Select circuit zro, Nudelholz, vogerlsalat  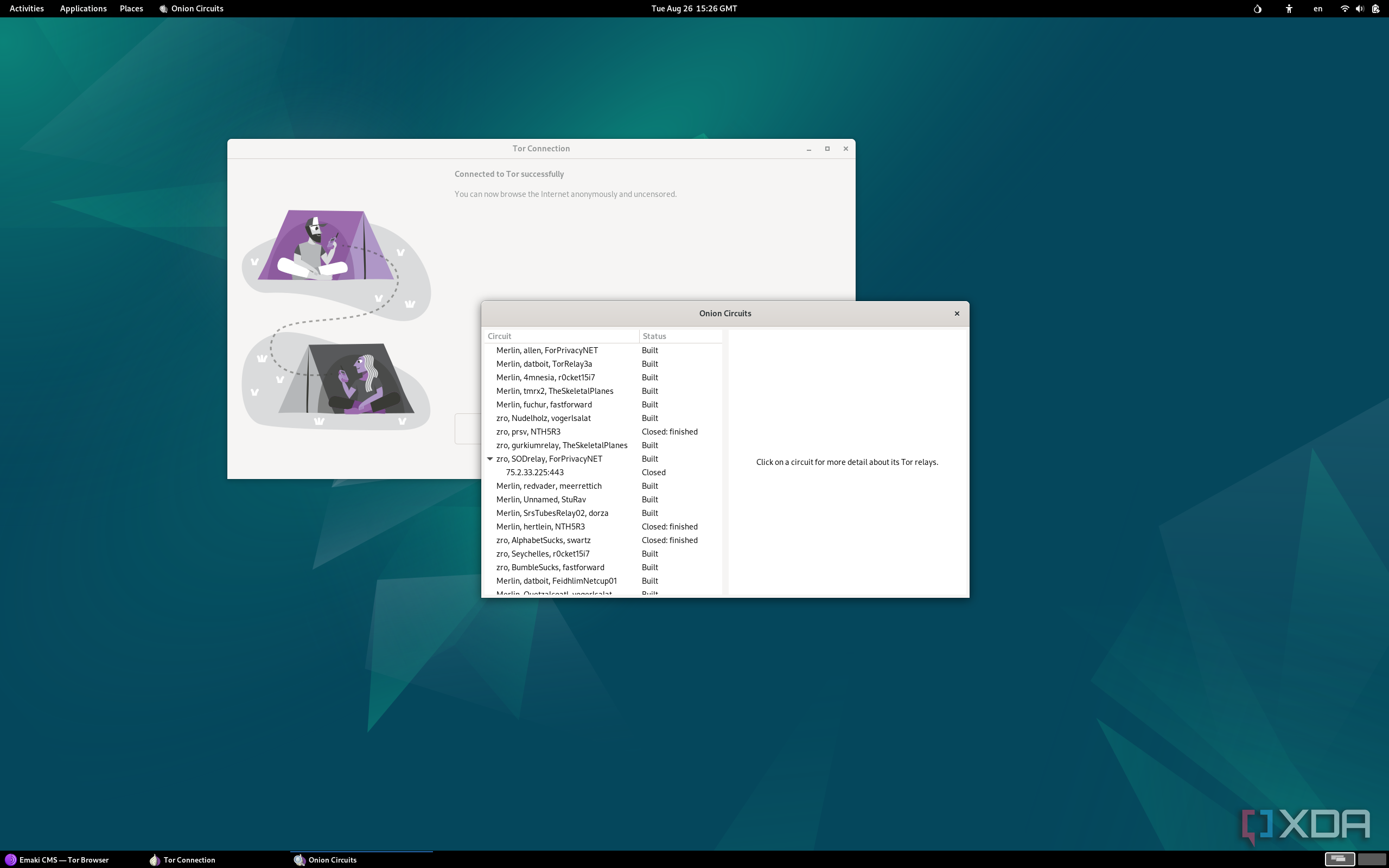pyautogui.click(x=603, y=418)
